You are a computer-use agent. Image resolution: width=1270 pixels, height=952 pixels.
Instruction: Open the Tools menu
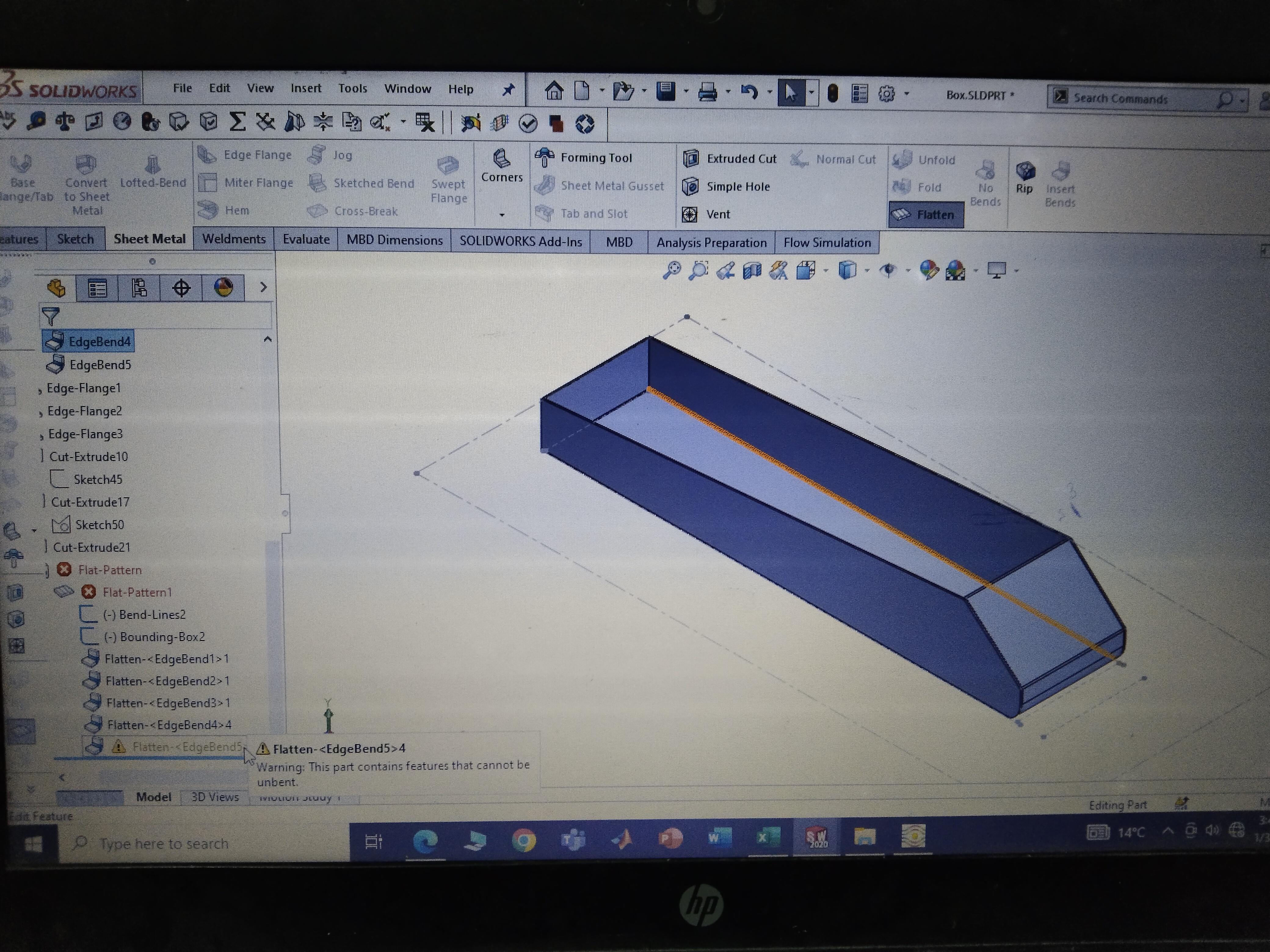353,88
